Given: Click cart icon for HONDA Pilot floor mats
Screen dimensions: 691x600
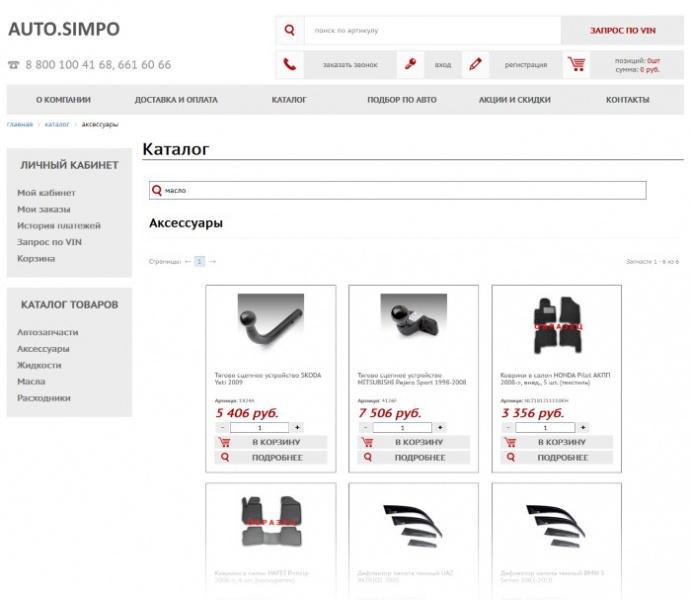Looking at the screenshot, I should point(511,442).
